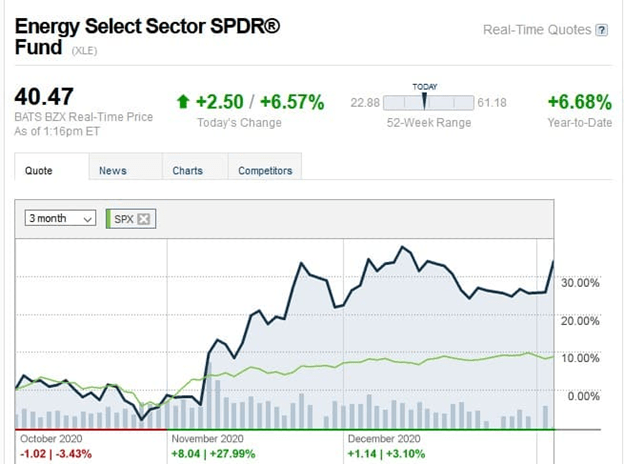Open the 3 month time range dropdown
Viewport: 624px width, 464px height.
[61, 218]
